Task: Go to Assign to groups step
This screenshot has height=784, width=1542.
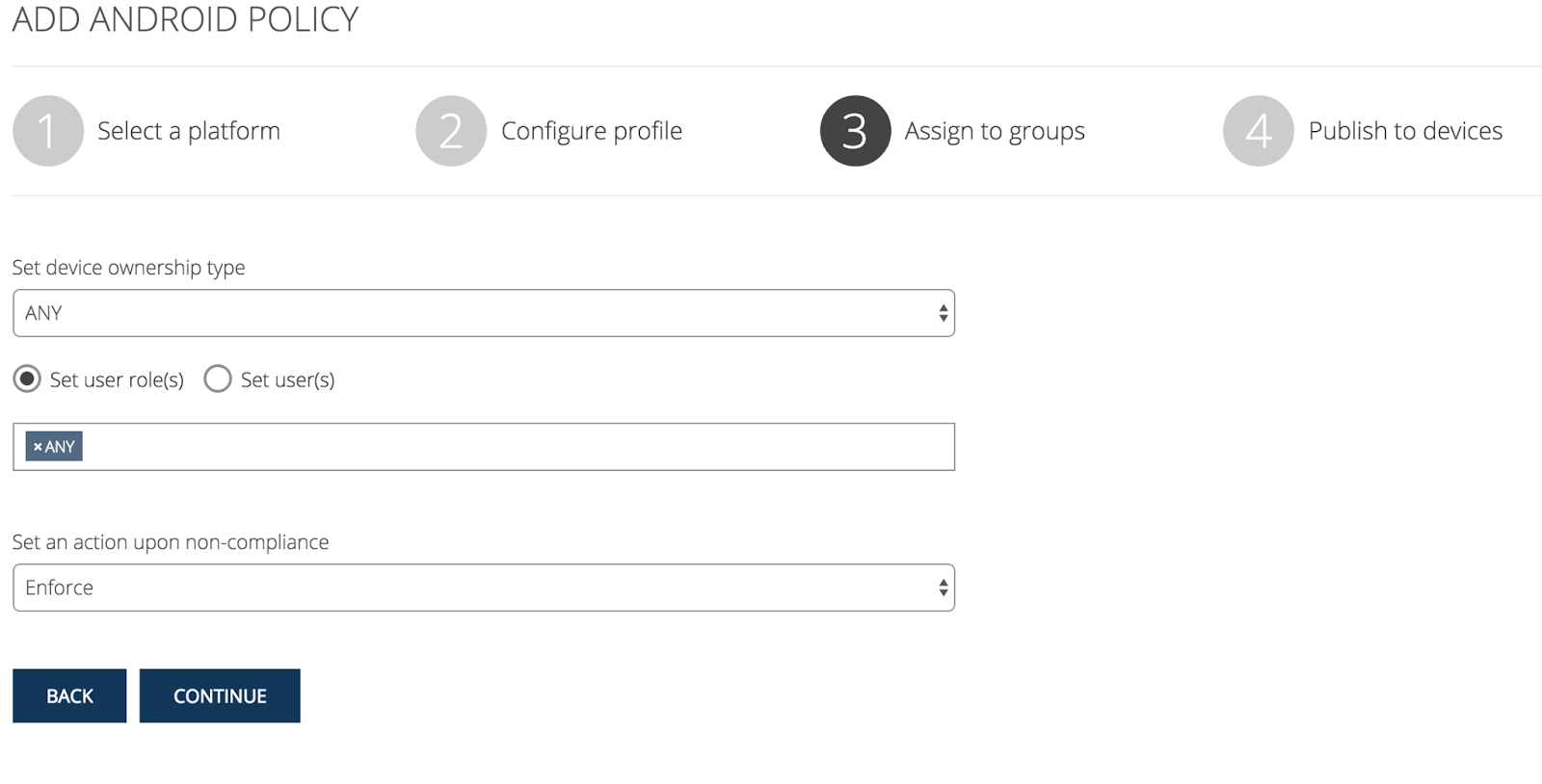Action: click(x=995, y=131)
